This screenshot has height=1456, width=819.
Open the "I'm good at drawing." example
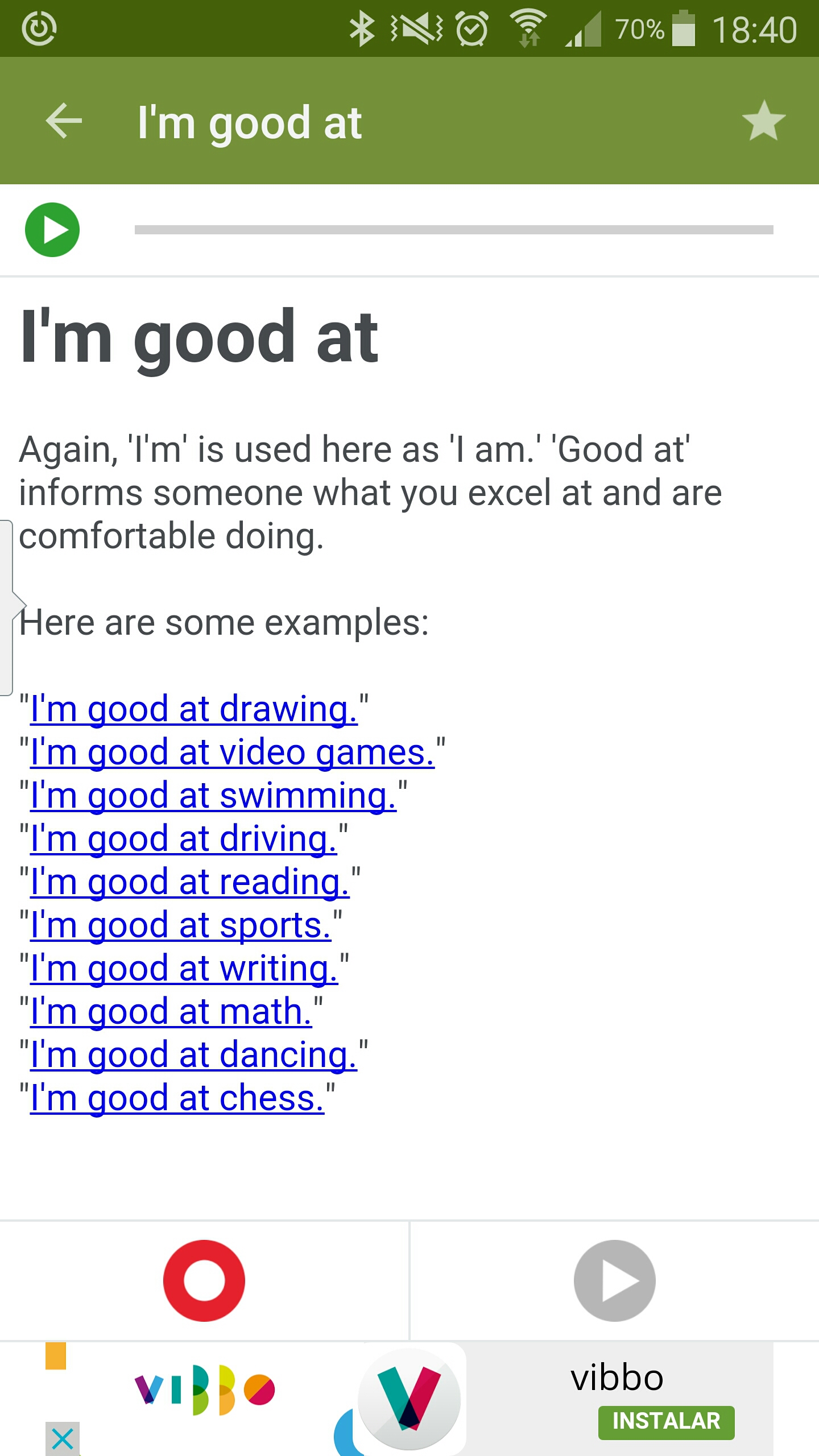point(193,710)
